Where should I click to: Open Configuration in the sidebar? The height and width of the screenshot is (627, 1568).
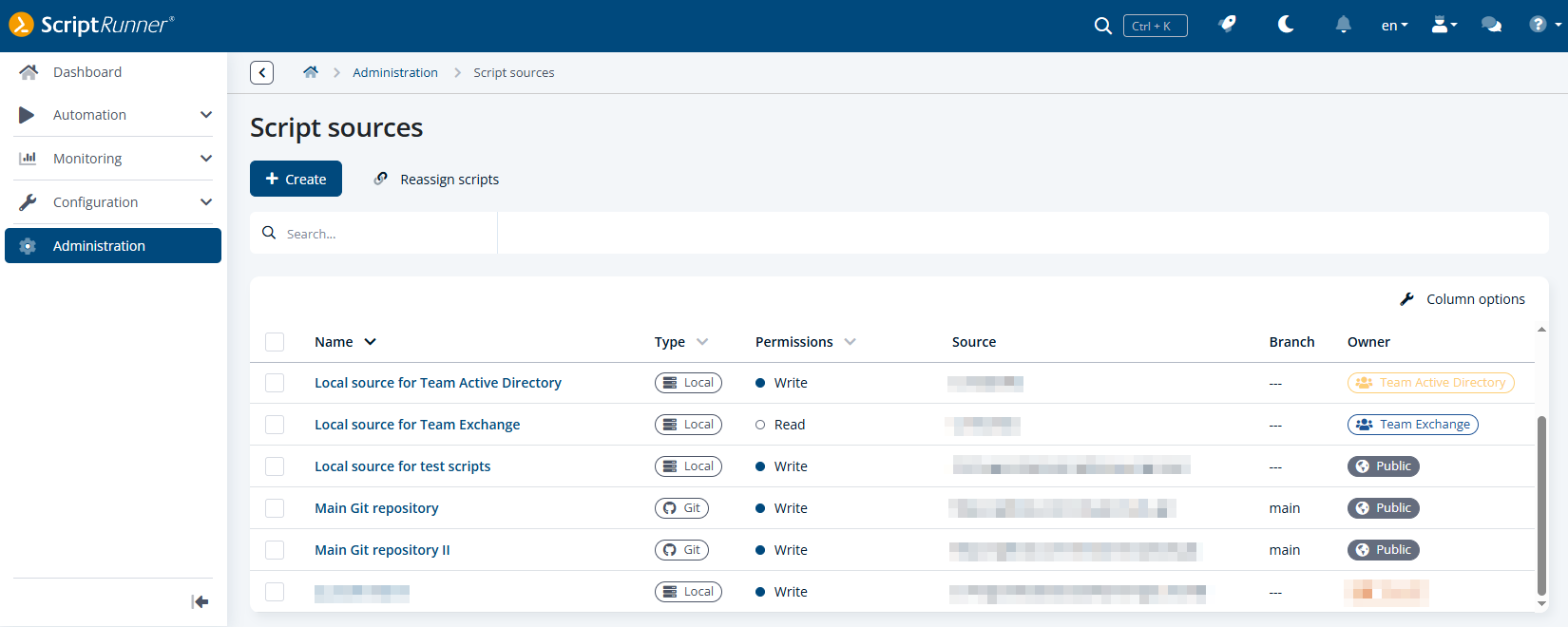[113, 202]
